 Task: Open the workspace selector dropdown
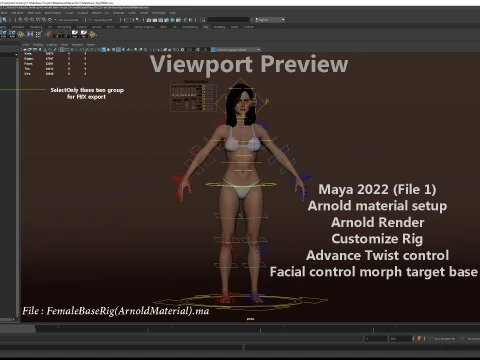pyautogui.click(x=270, y=20)
